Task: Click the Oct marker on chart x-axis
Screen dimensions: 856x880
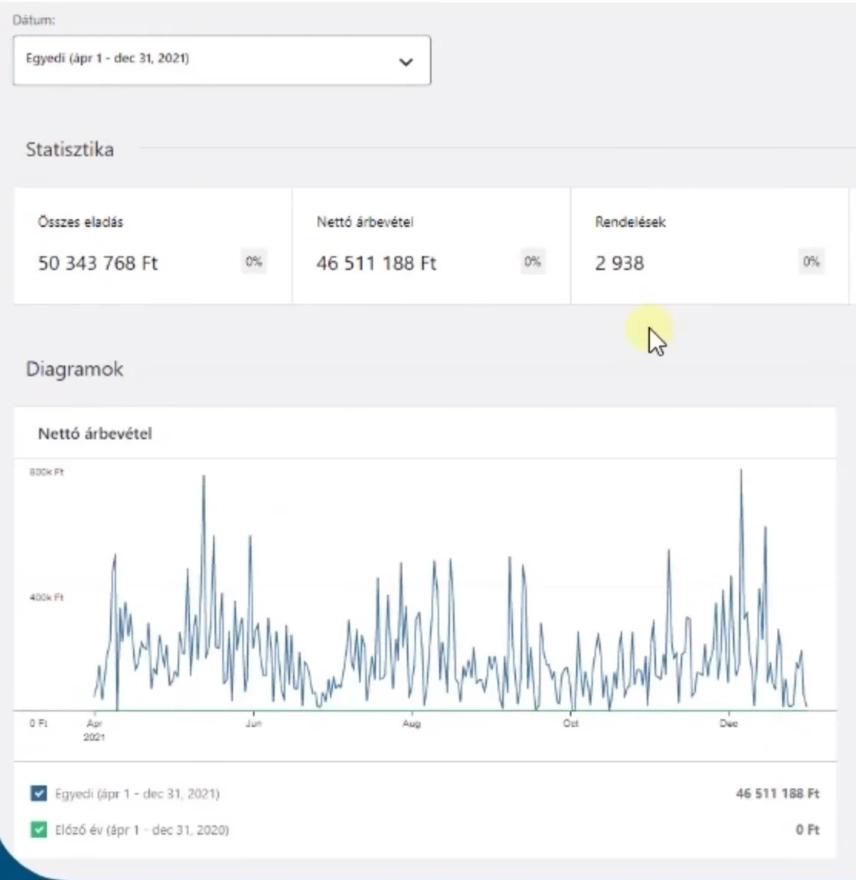Action: (570, 723)
